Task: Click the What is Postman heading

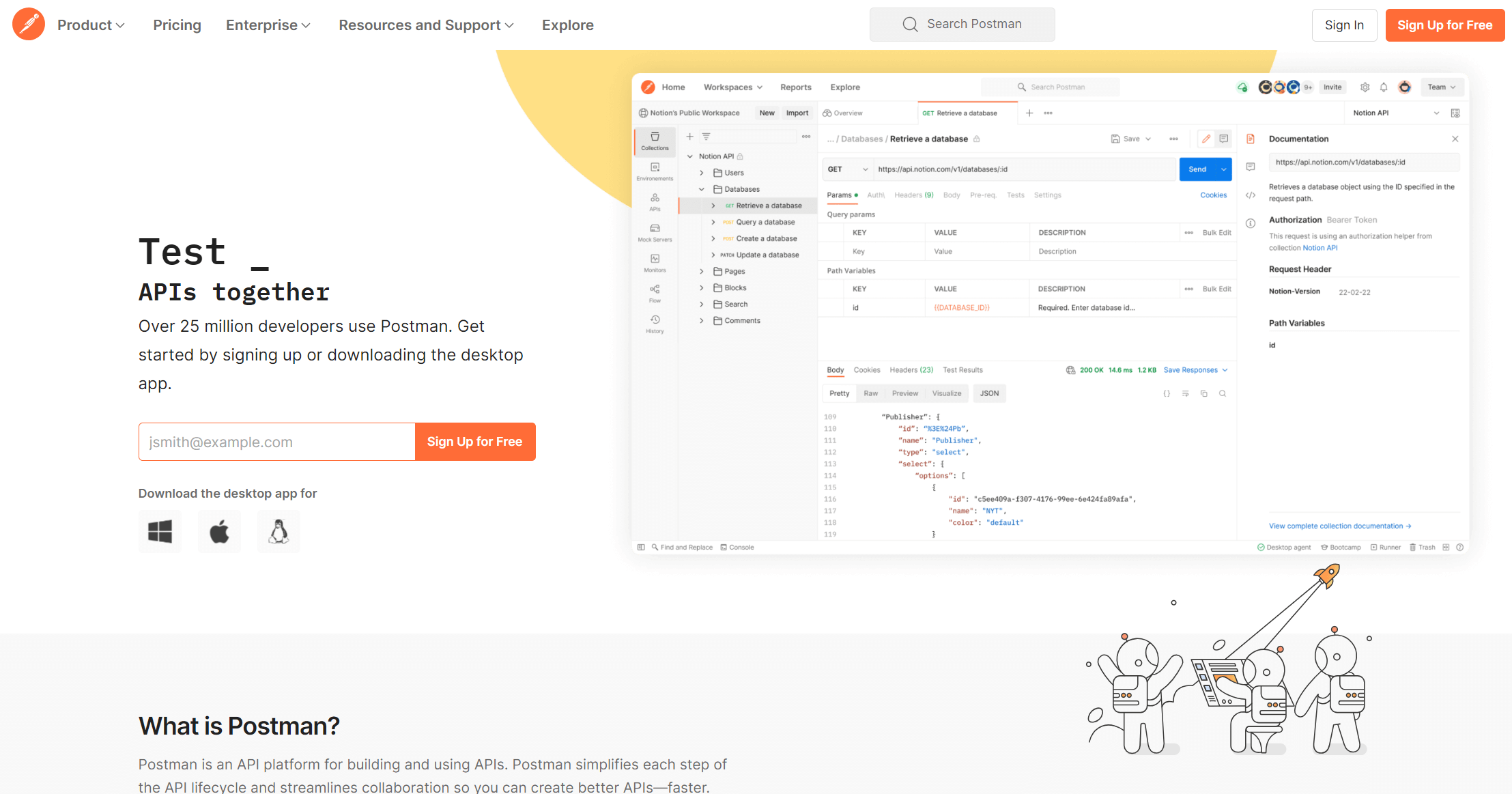Action: coord(239,726)
